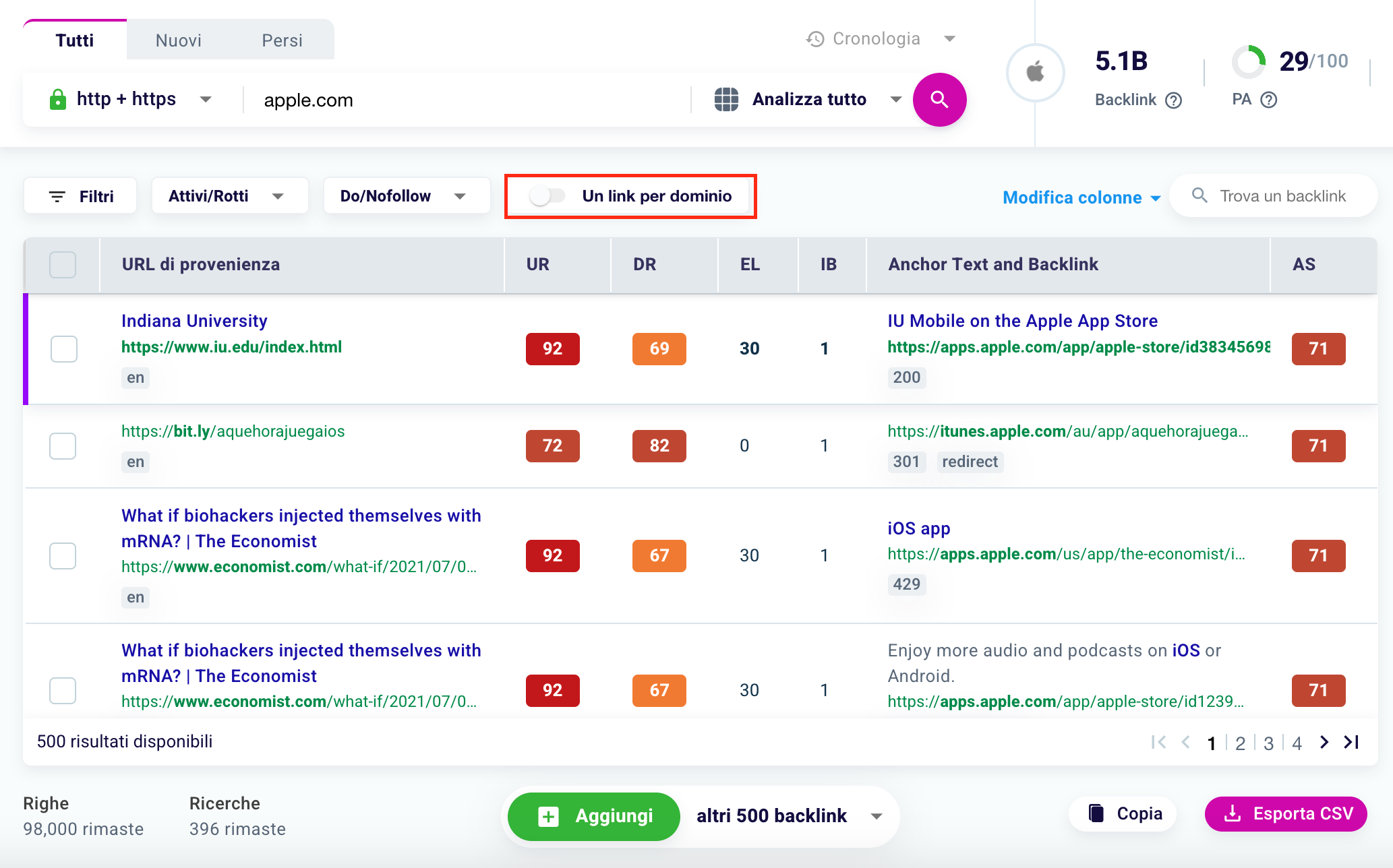Open the Attivi/Rotti dropdown
The image size is (1393, 868).
tap(230, 196)
